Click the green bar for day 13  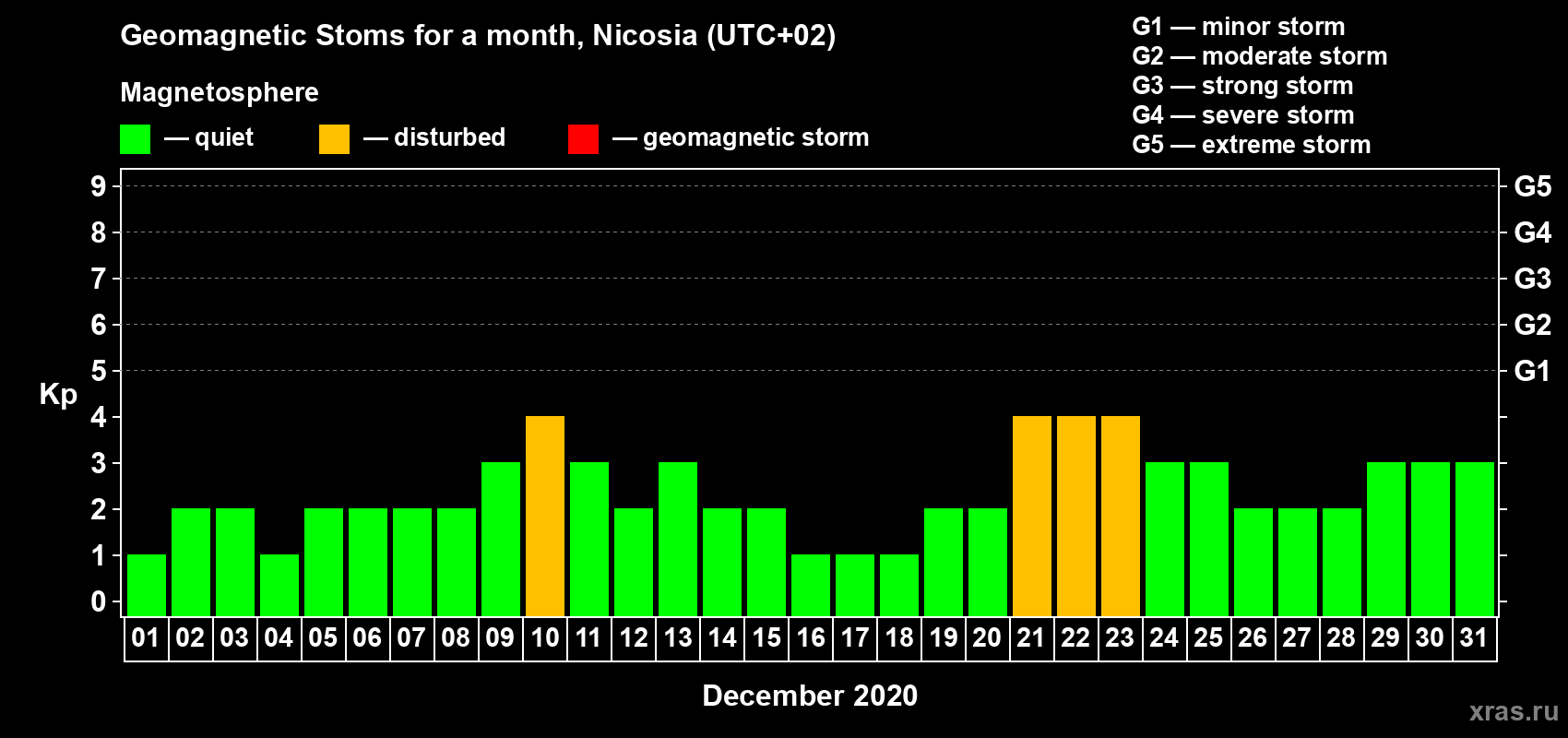tap(678, 539)
